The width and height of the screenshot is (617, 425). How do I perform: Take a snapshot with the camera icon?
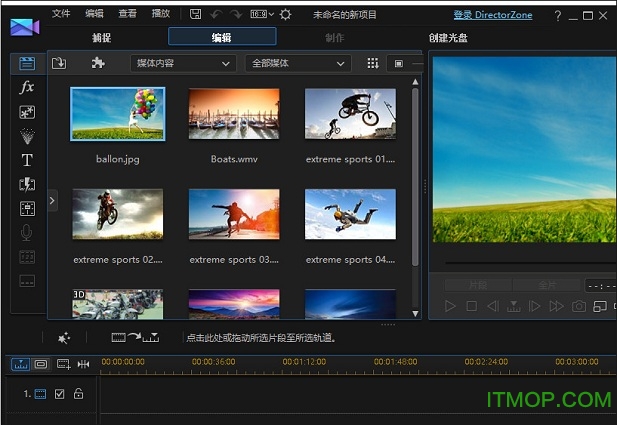[578, 306]
